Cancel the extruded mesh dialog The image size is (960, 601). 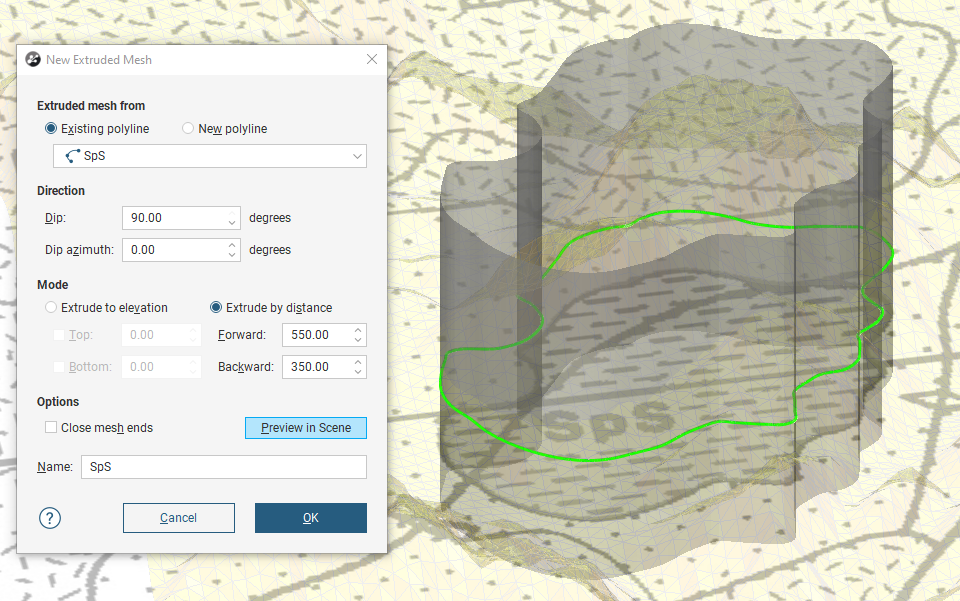(179, 518)
